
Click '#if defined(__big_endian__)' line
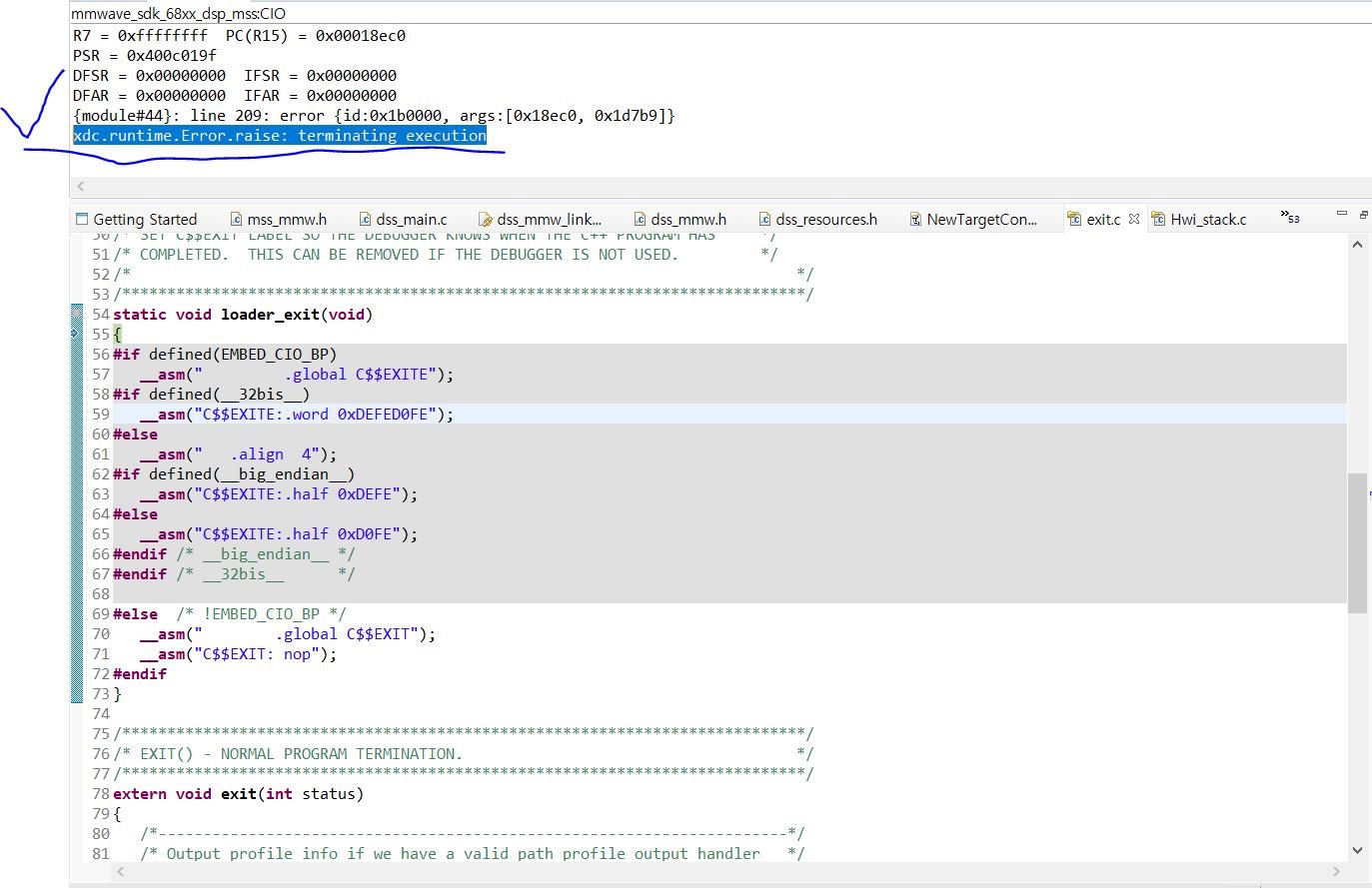tap(234, 473)
